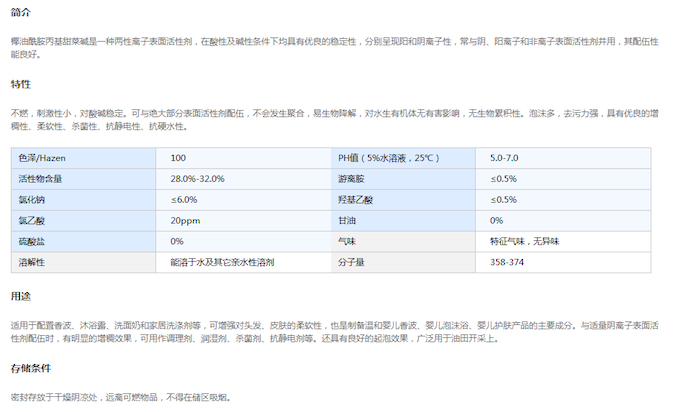Image resolution: width=678 pixels, height=412 pixels.
Task: Click the 分子量 label cell
Action: [403, 262]
